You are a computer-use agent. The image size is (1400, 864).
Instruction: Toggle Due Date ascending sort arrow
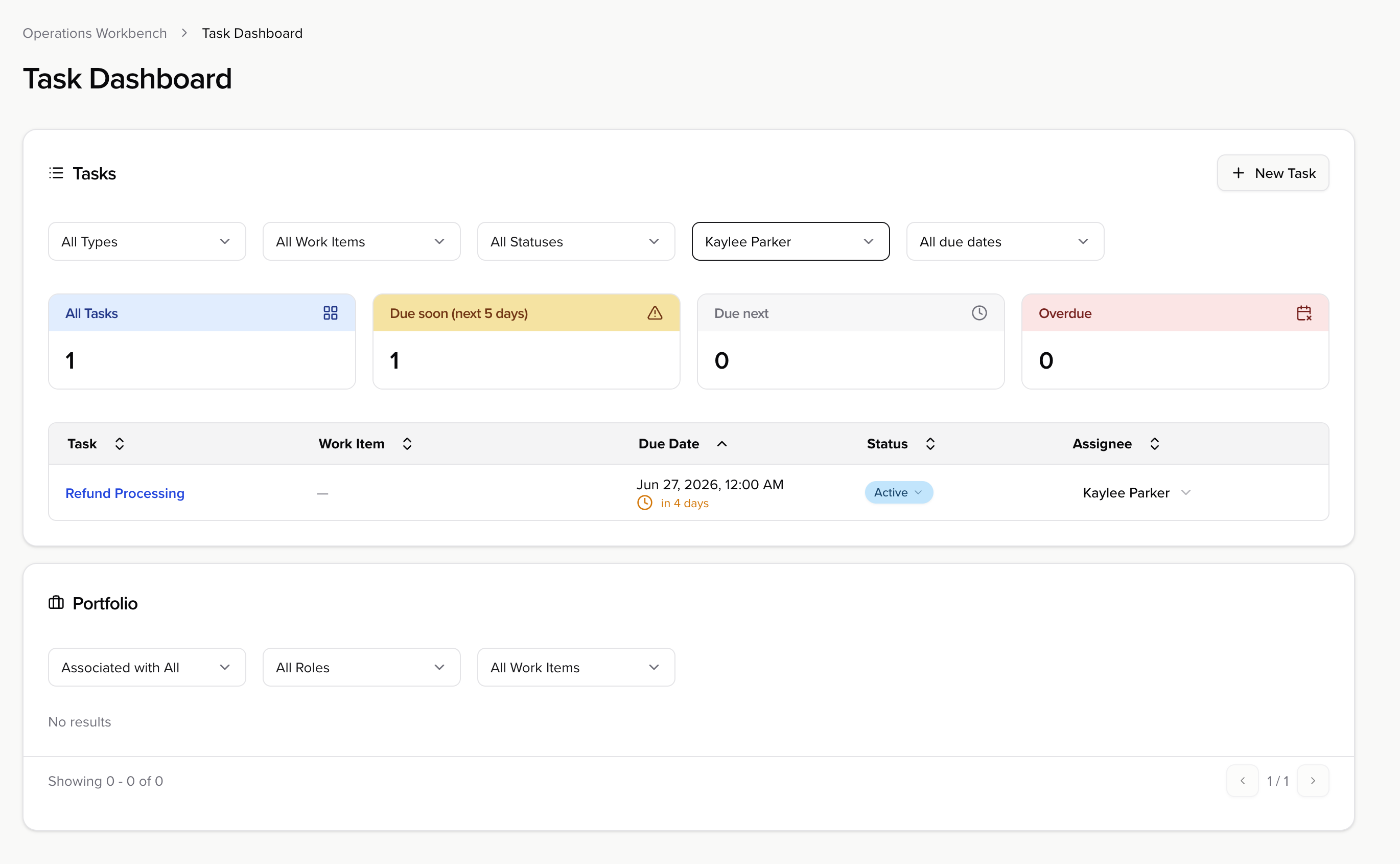tap(721, 444)
